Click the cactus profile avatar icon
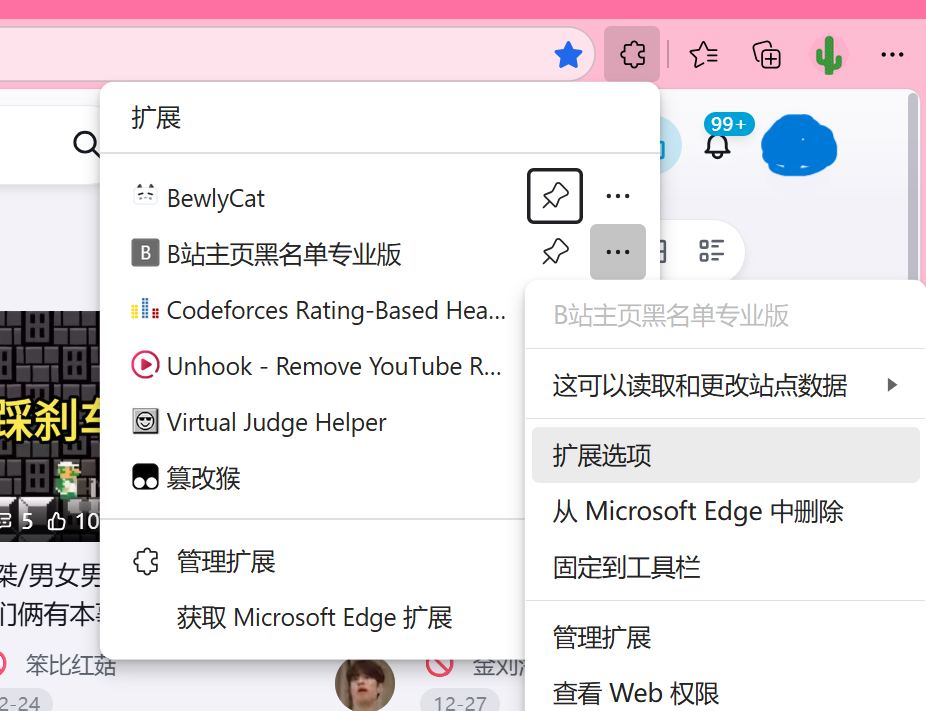 pos(828,54)
